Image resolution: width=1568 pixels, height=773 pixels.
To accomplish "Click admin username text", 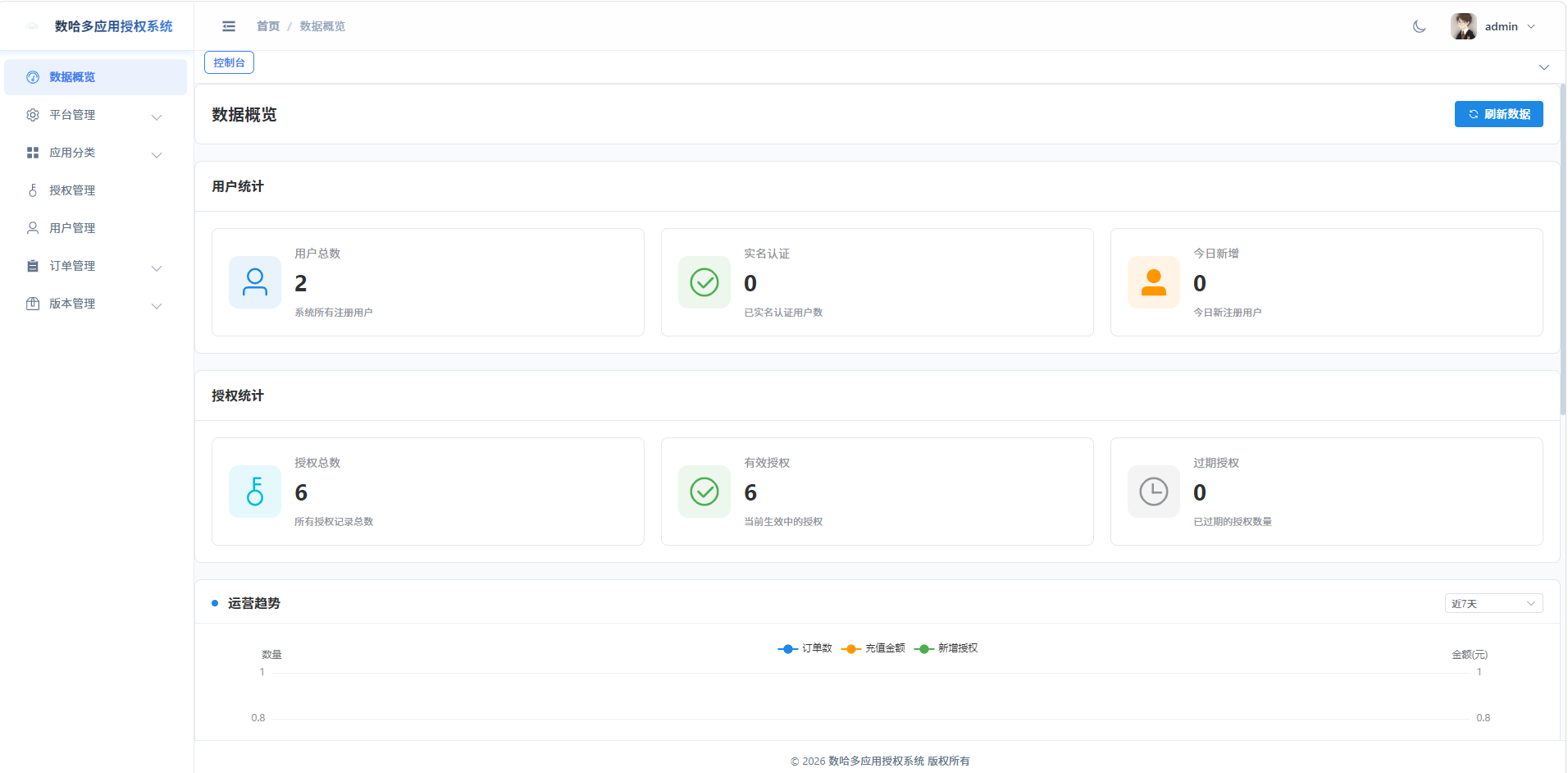I will (x=1502, y=26).
